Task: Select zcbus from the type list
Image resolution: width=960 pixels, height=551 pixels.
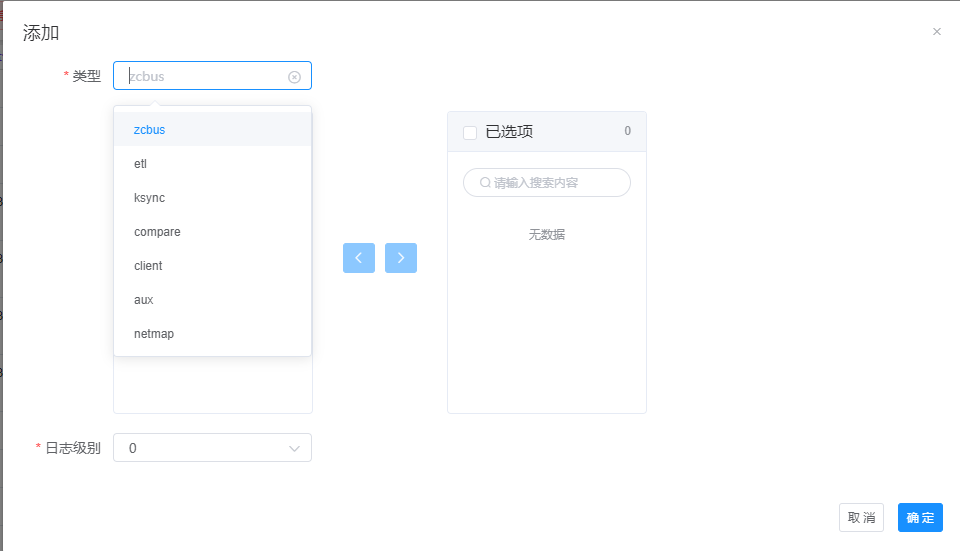Action: pyautogui.click(x=150, y=130)
